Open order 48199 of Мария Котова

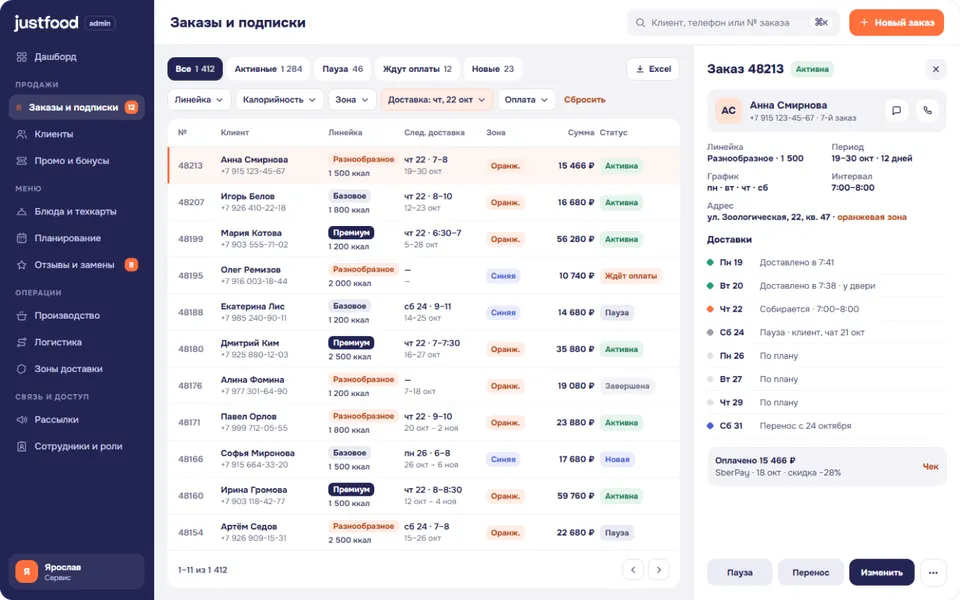(x=424, y=239)
